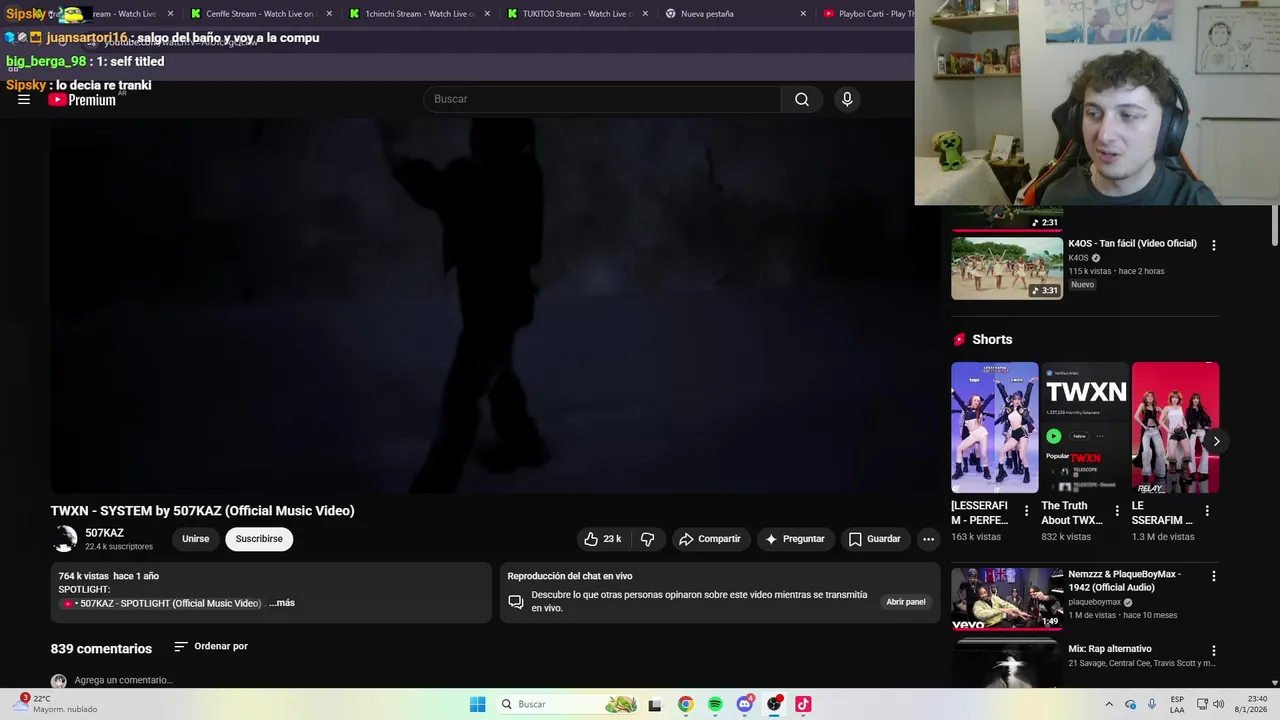Screen dimensions: 1280x720
Task: Open LE SSERAFIM short thumbnail
Action: (1175, 427)
